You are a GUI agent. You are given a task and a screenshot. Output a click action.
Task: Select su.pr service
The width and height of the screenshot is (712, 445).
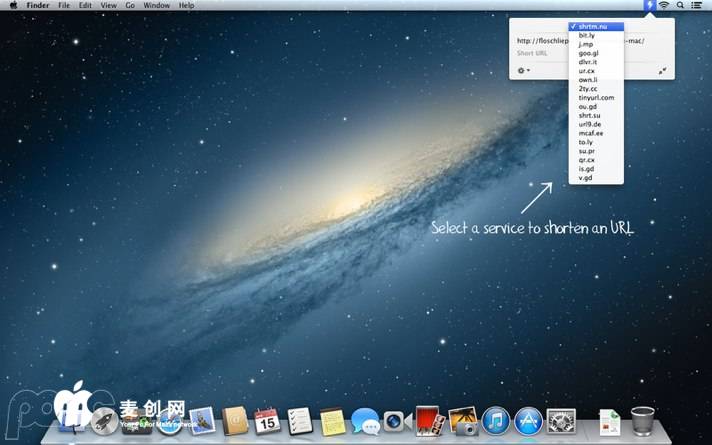point(596,151)
